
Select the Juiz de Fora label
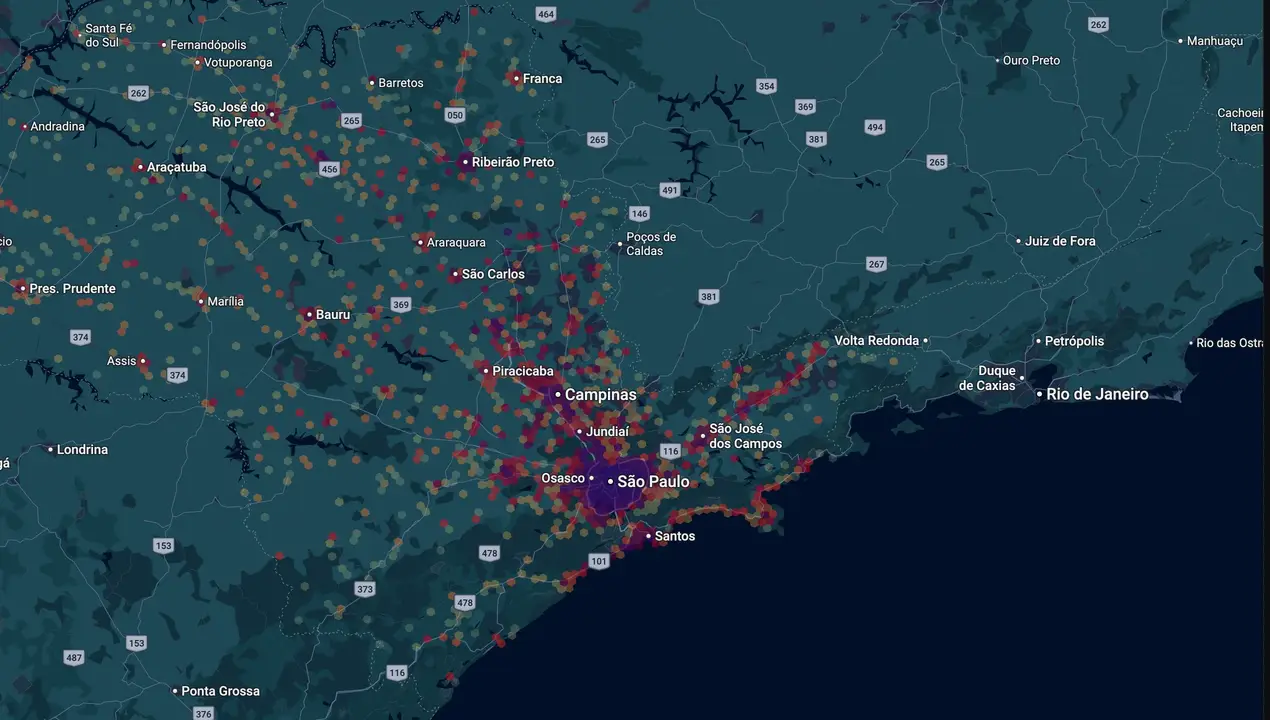coord(1061,241)
